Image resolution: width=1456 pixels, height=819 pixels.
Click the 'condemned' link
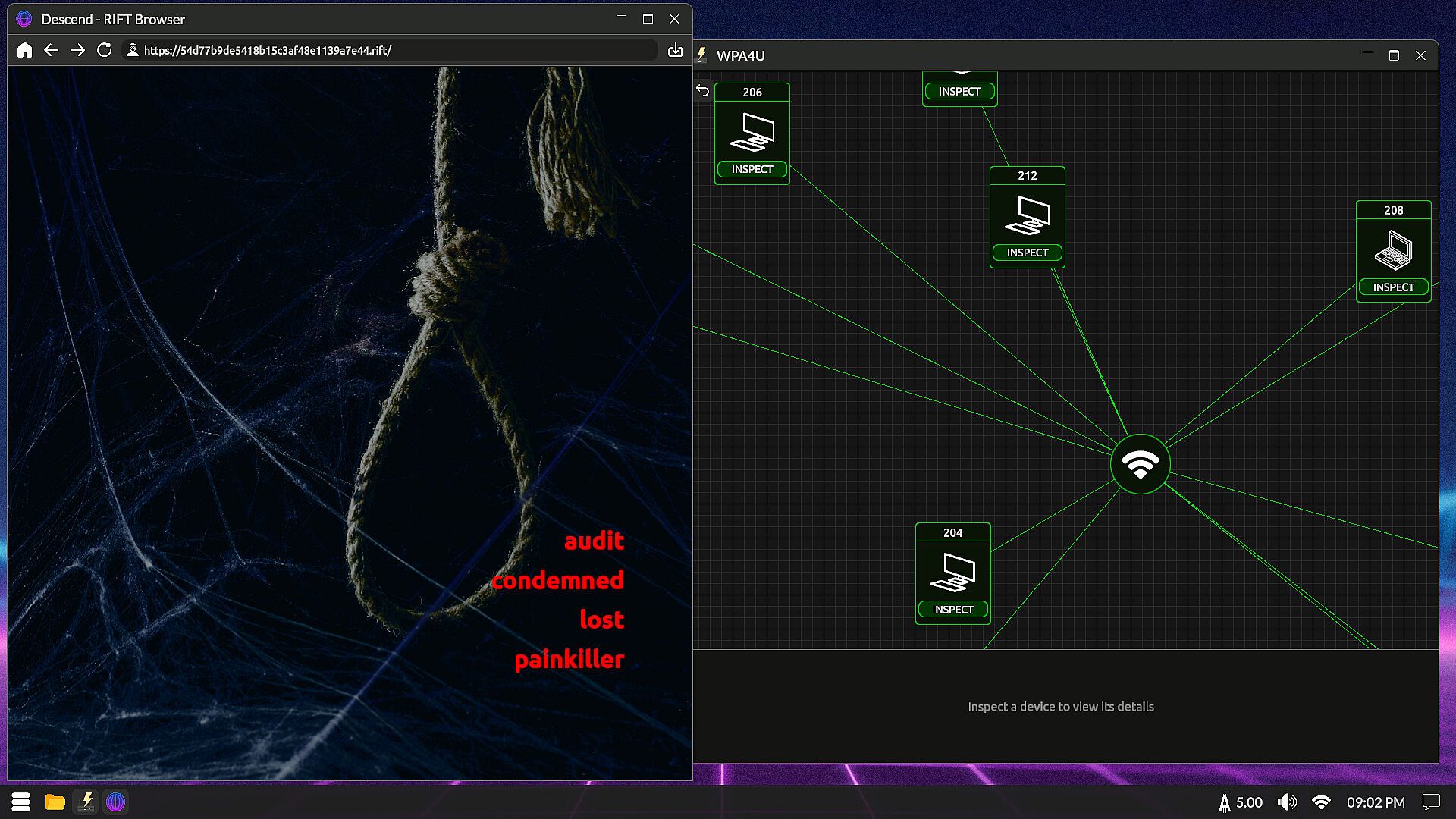tap(557, 580)
